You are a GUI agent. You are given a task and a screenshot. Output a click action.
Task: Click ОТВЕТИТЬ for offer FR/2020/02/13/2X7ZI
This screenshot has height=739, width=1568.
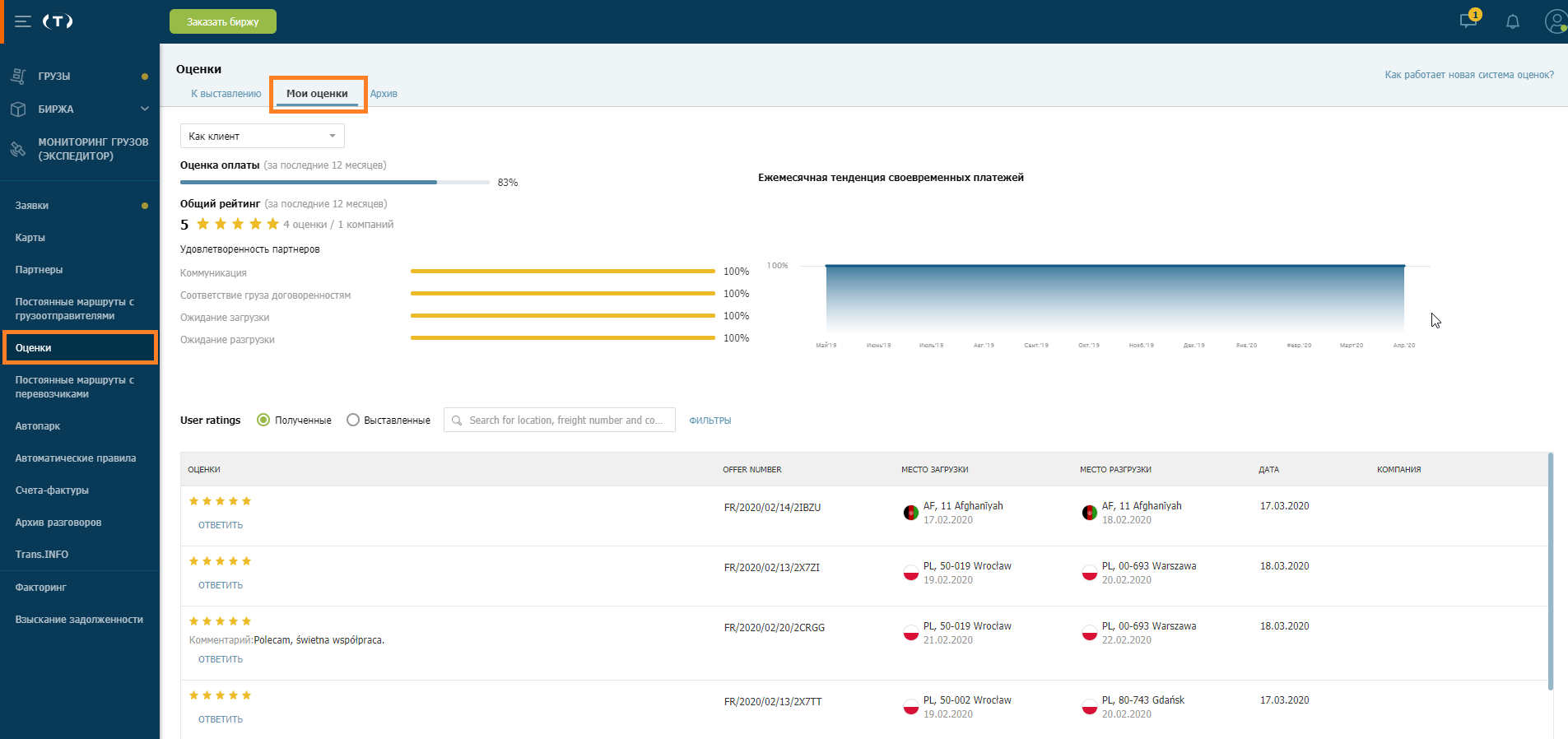[x=221, y=585]
